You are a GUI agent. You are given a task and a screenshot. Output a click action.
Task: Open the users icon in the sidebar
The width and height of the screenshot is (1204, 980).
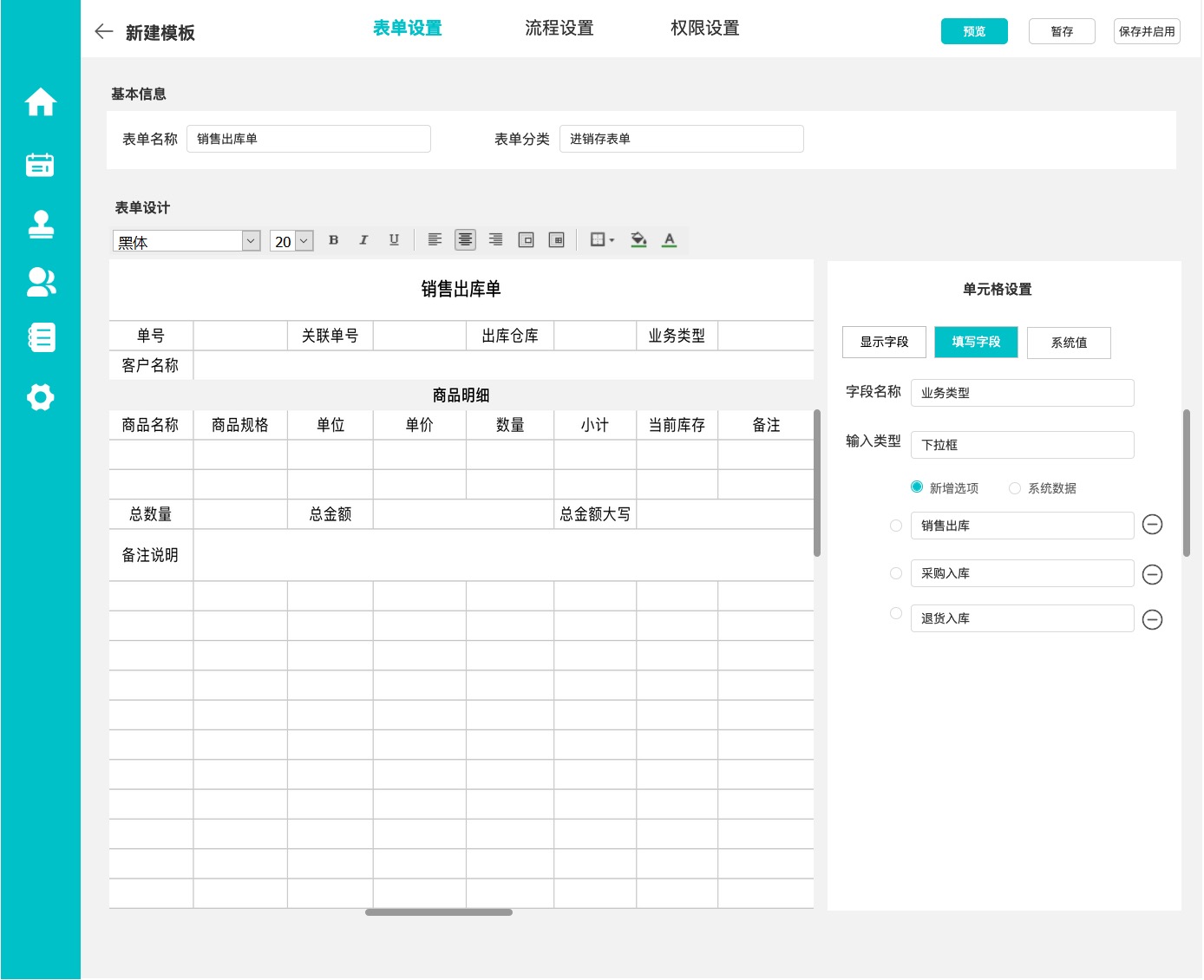41,282
